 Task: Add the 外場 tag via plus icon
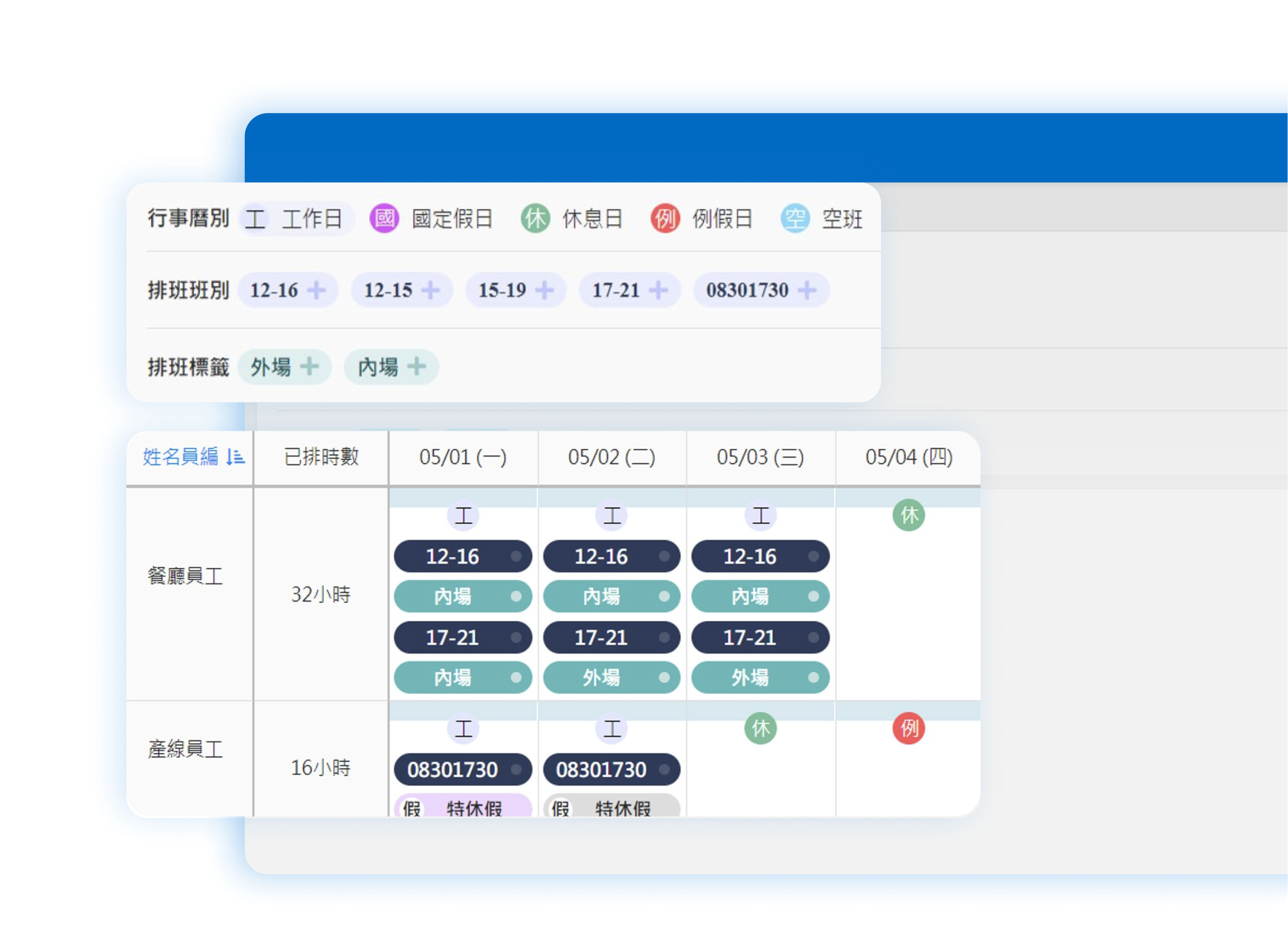pos(309,366)
